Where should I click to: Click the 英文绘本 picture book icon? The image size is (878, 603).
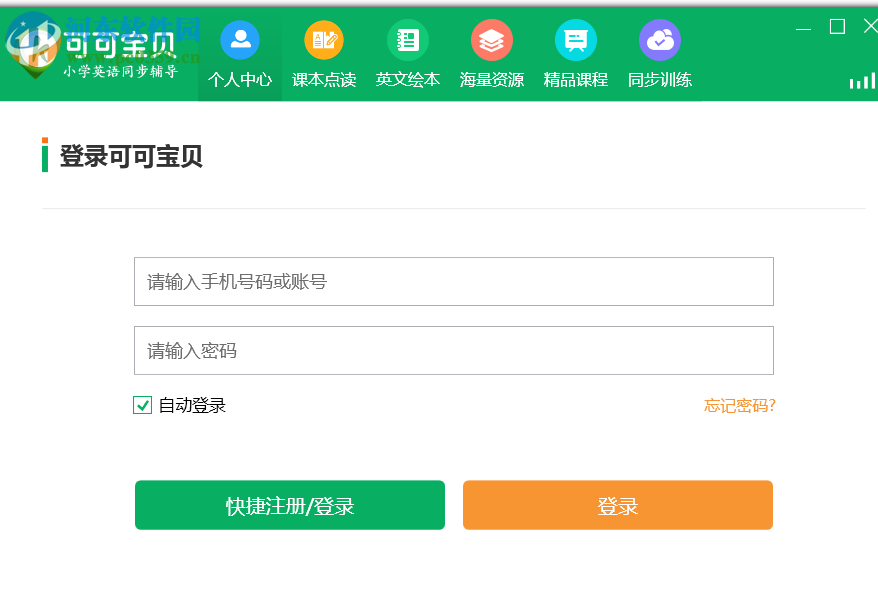coord(407,39)
